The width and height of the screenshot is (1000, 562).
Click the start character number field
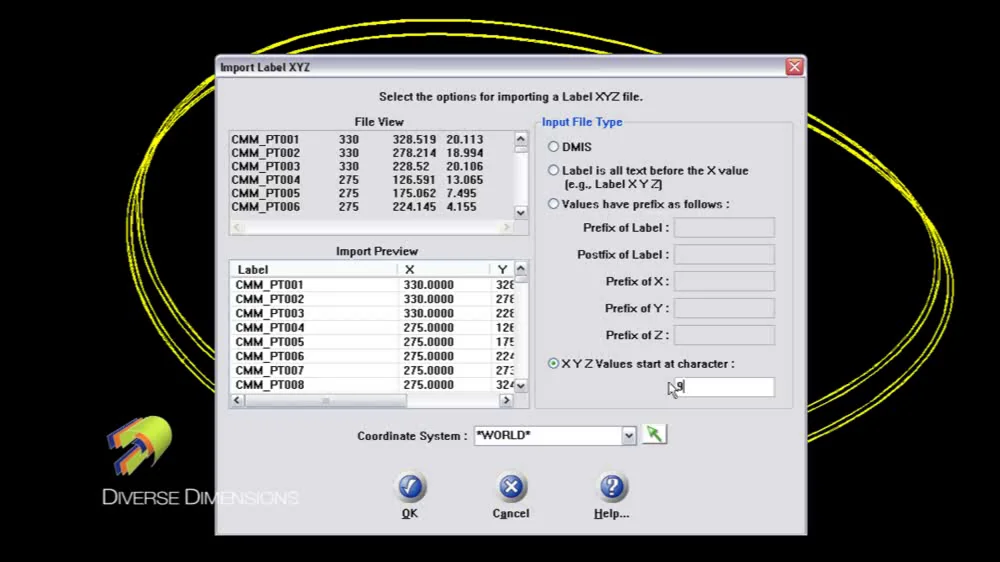tap(724, 387)
